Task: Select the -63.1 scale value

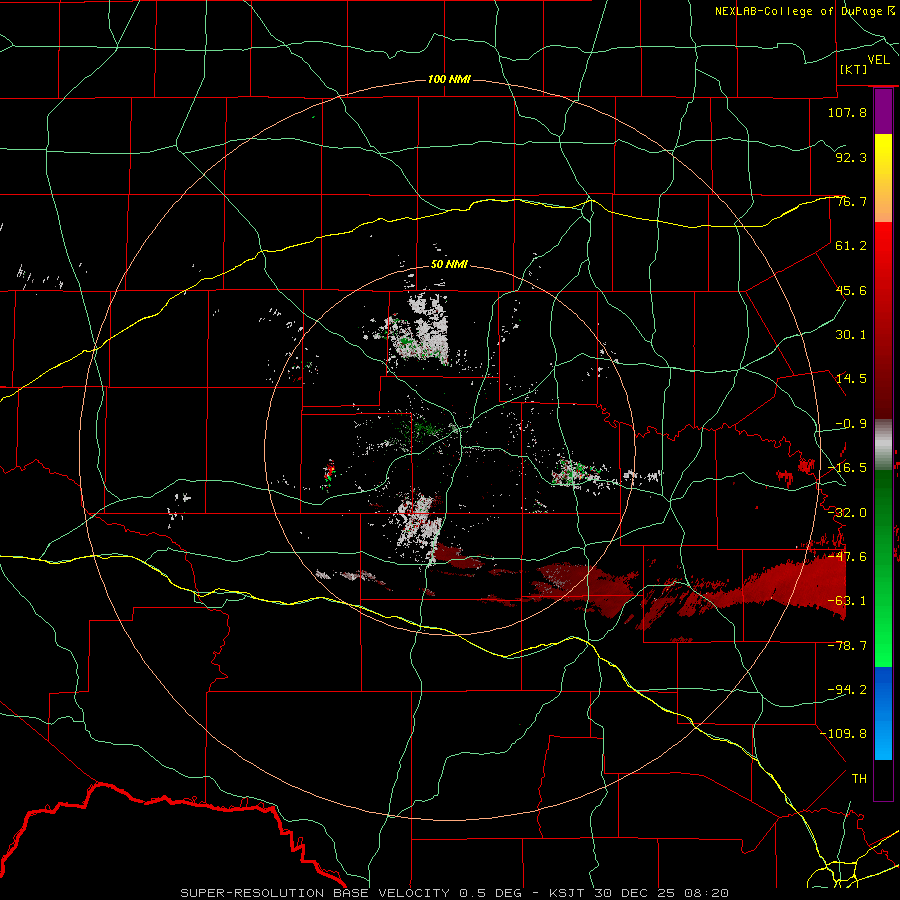Action: [x=847, y=601]
